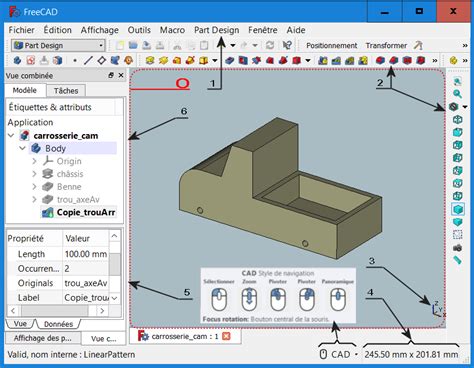This screenshot has width=474, height=368.
Task: Click the Mirrored transformation icon
Action: coord(323,60)
